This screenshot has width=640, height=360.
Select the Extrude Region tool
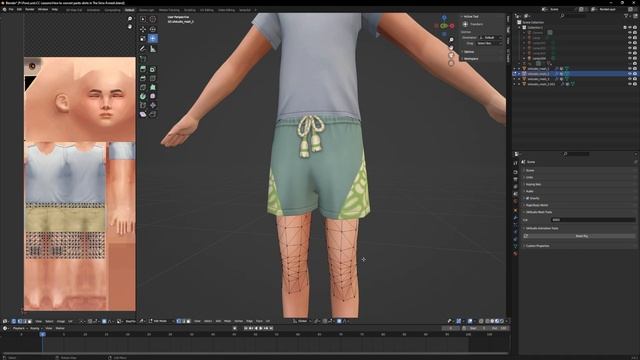click(x=143, y=69)
